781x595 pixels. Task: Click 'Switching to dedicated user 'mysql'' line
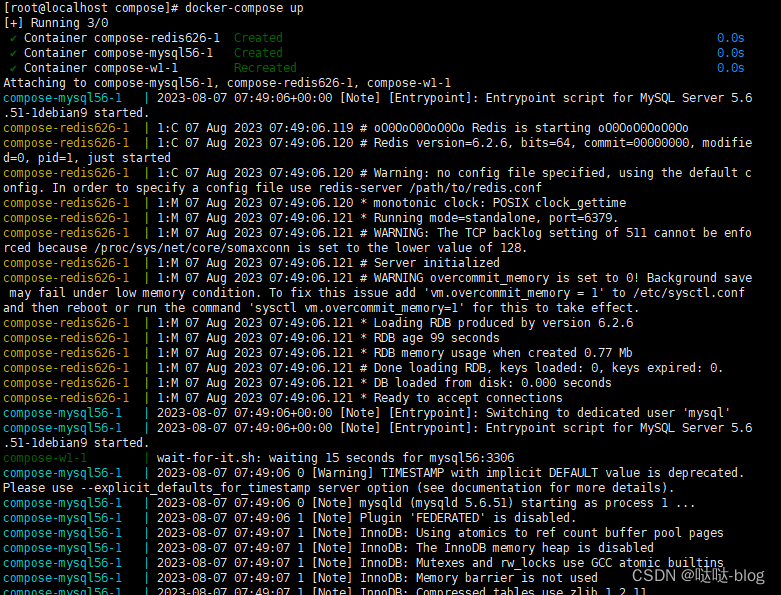608,413
